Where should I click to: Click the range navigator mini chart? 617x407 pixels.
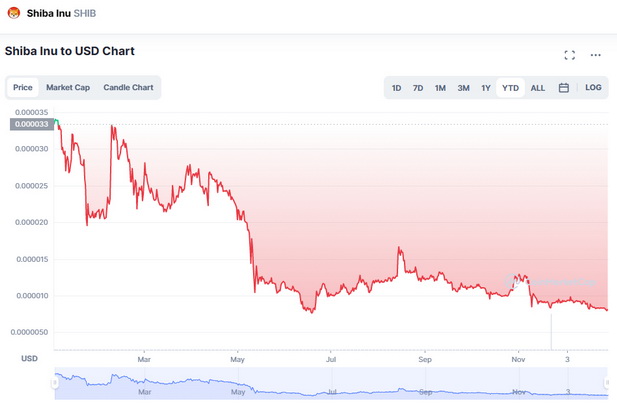(330, 385)
